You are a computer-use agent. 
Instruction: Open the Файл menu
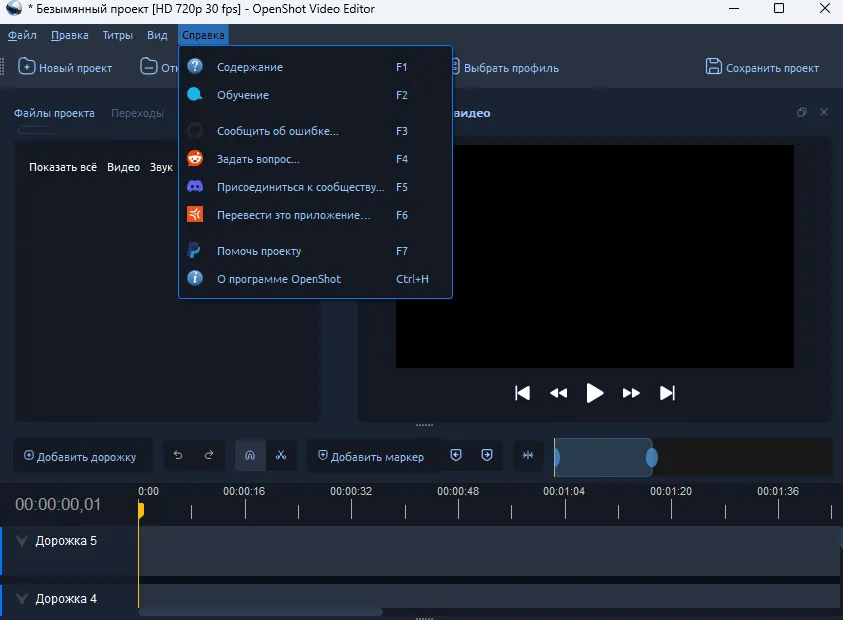(x=22, y=35)
